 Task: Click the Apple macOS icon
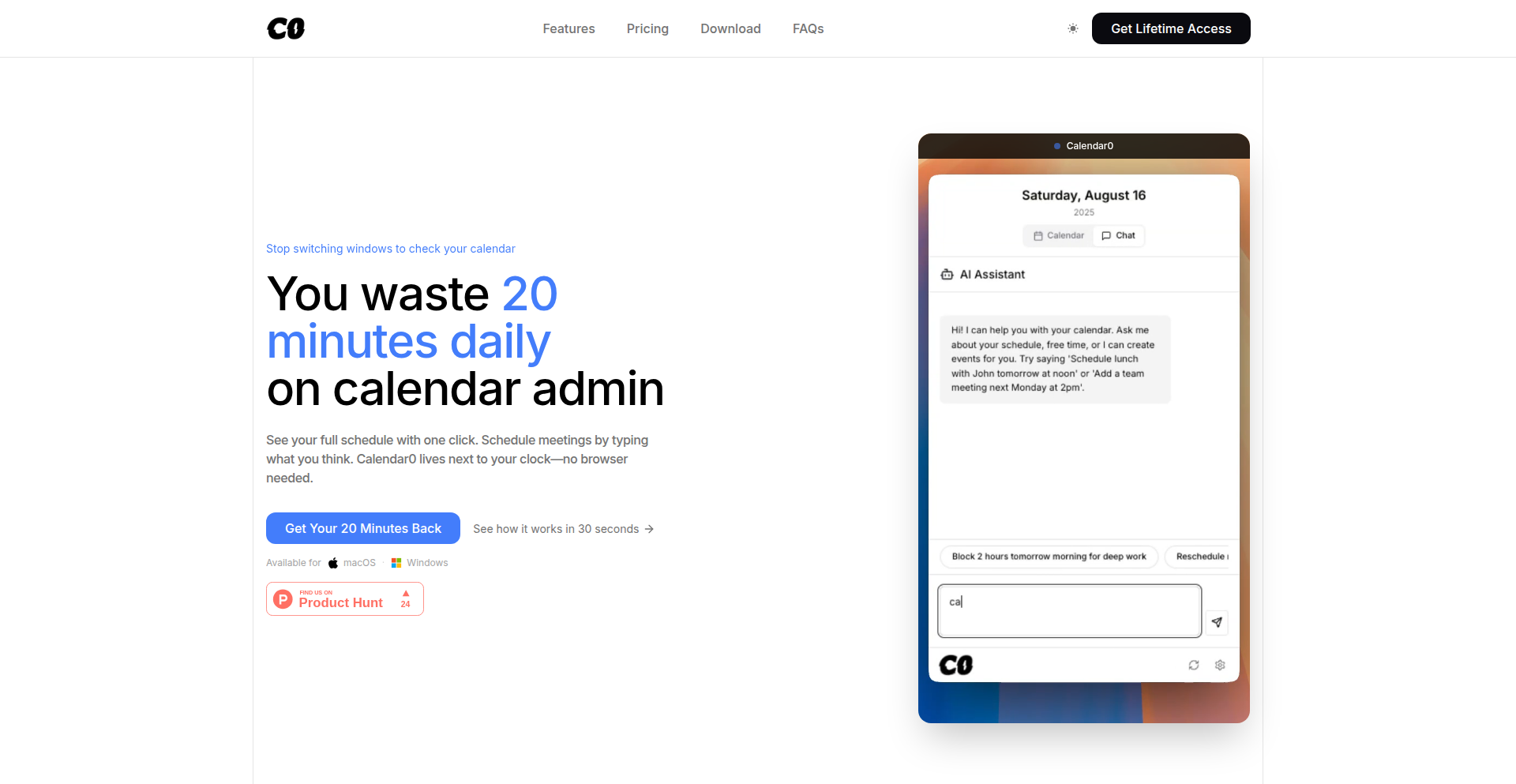pyautogui.click(x=333, y=563)
